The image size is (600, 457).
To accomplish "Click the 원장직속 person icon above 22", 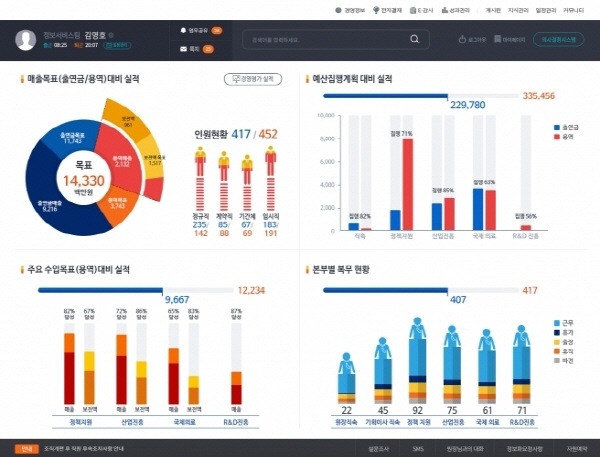I will [346, 364].
